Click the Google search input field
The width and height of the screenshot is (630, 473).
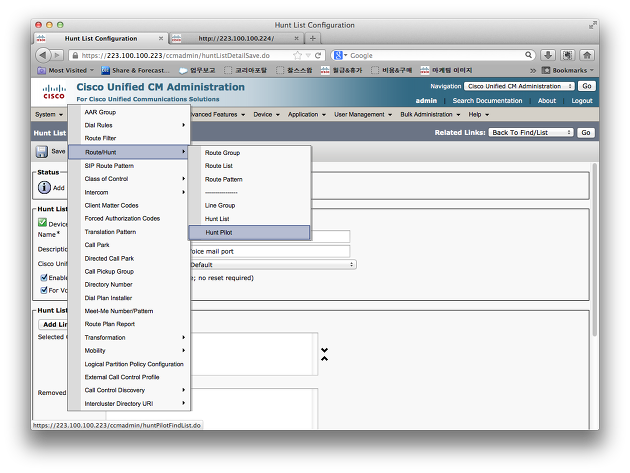pos(436,55)
